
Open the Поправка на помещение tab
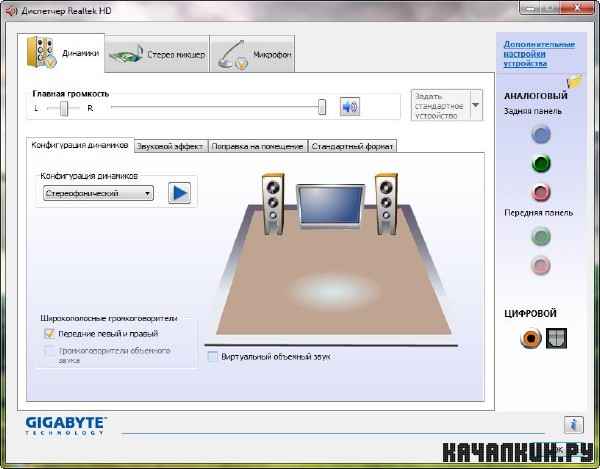[x=258, y=146]
